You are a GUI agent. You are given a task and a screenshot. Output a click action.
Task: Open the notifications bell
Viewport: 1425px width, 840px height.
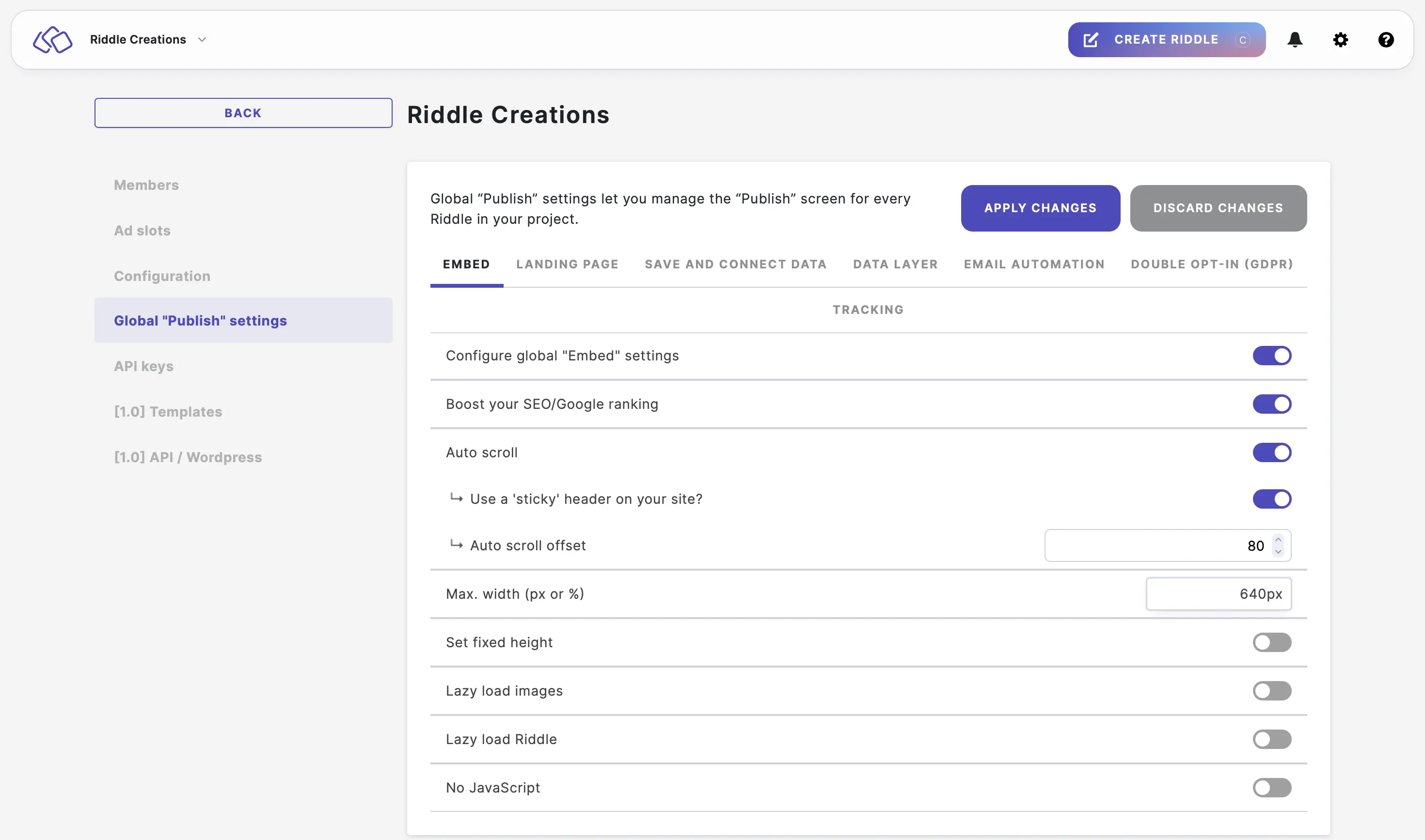1295,40
